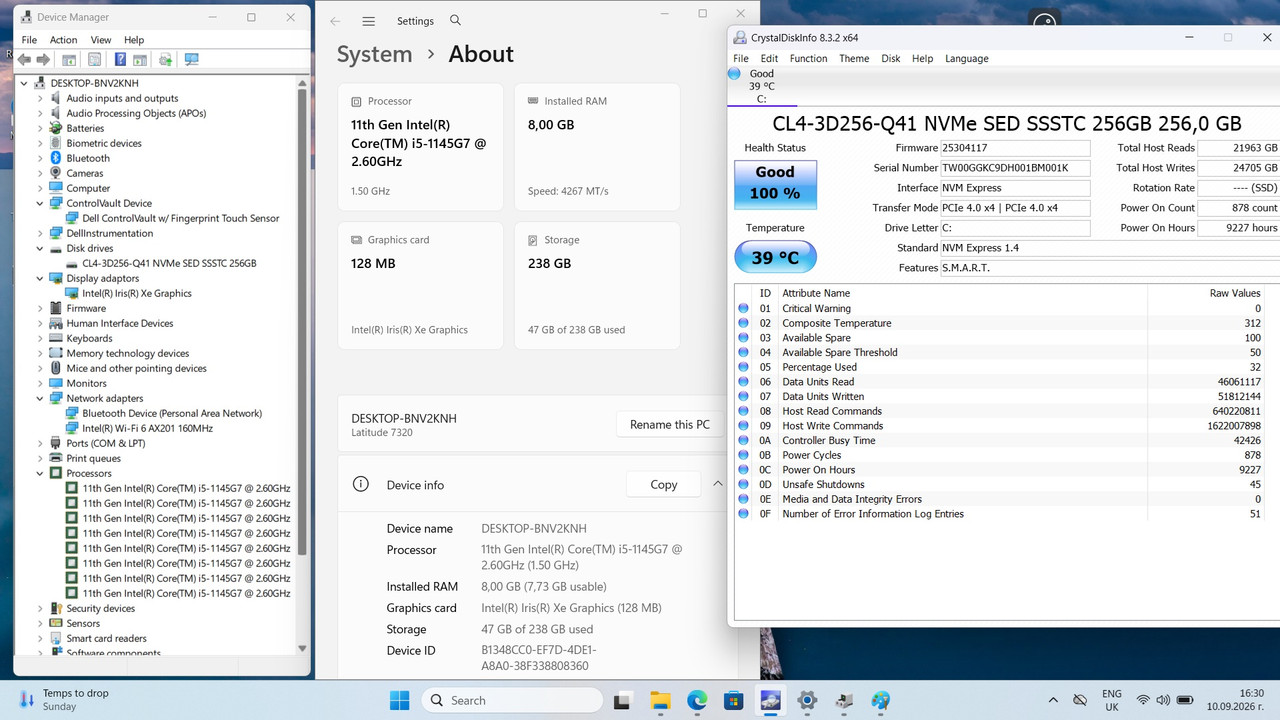Viewport: 1280px width, 720px height.
Task: Launch Microsoft Edge from the taskbar
Action: pyautogui.click(x=697, y=700)
